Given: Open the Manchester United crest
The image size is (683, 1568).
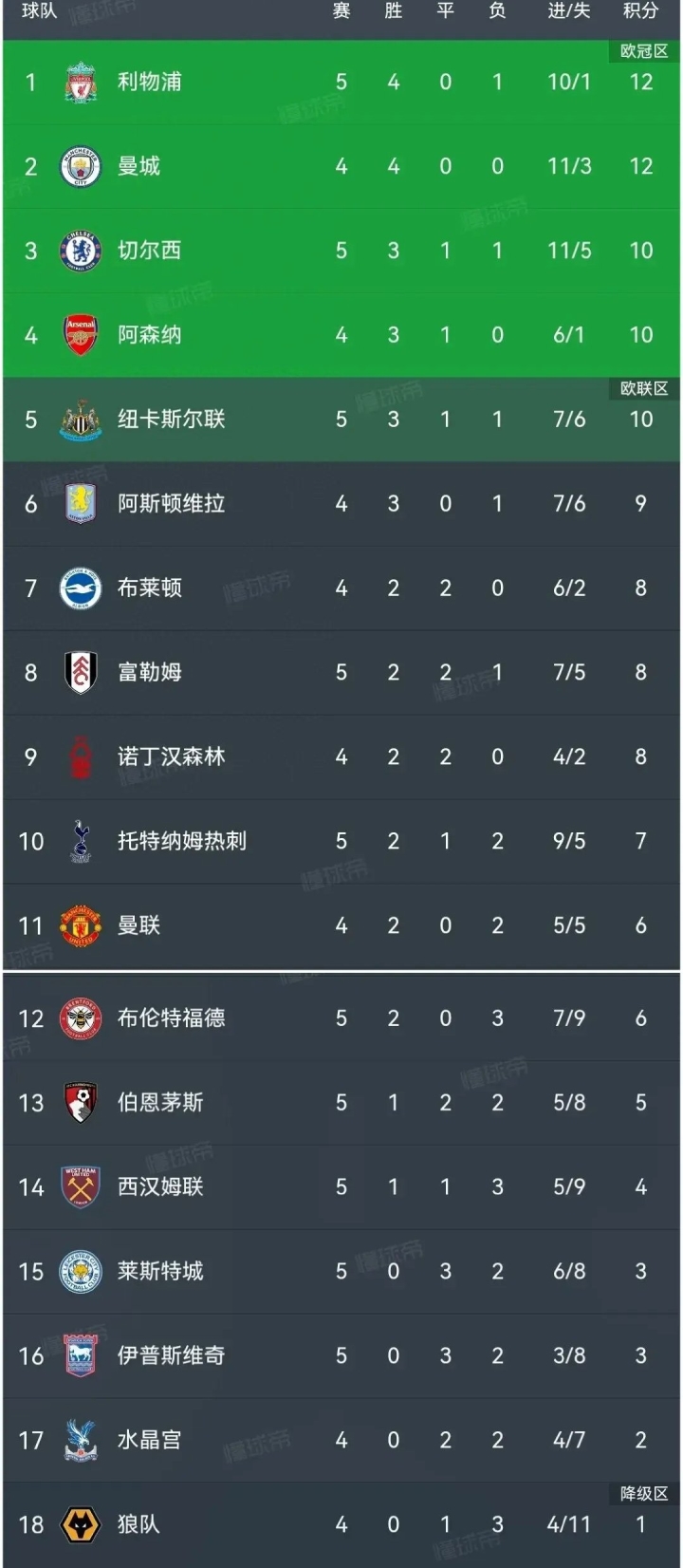Looking at the screenshot, I should tap(81, 925).
